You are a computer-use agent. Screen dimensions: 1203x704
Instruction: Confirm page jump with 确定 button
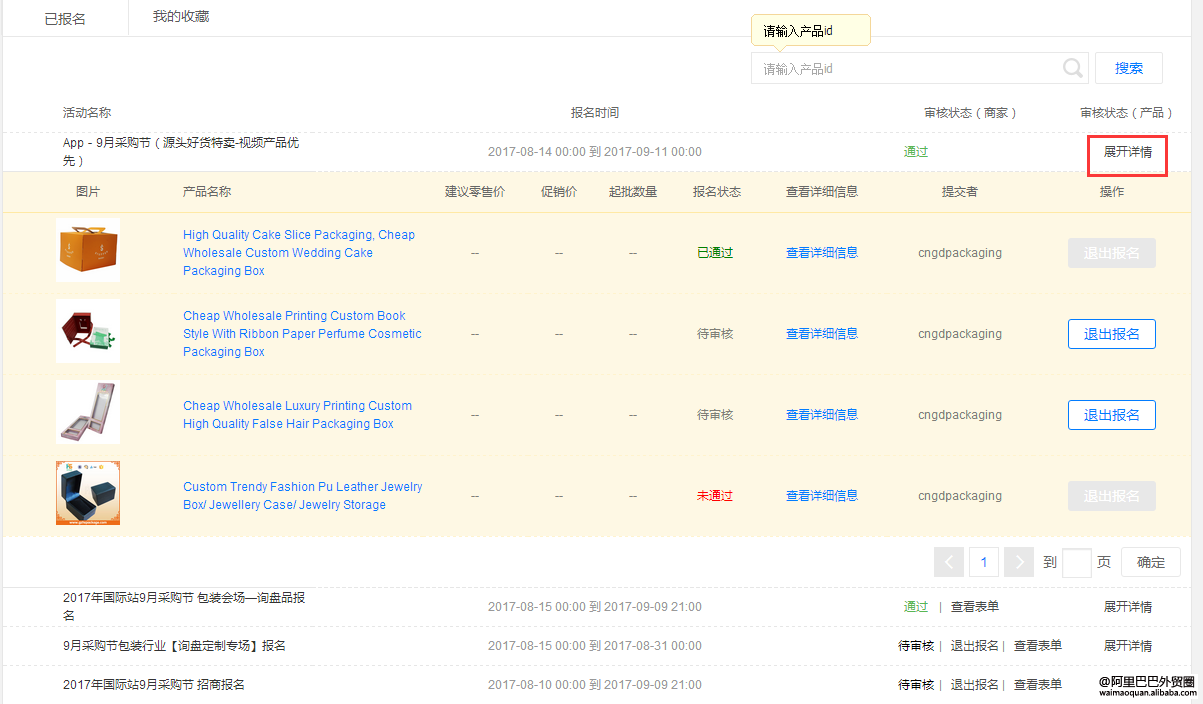click(x=1150, y=562)
